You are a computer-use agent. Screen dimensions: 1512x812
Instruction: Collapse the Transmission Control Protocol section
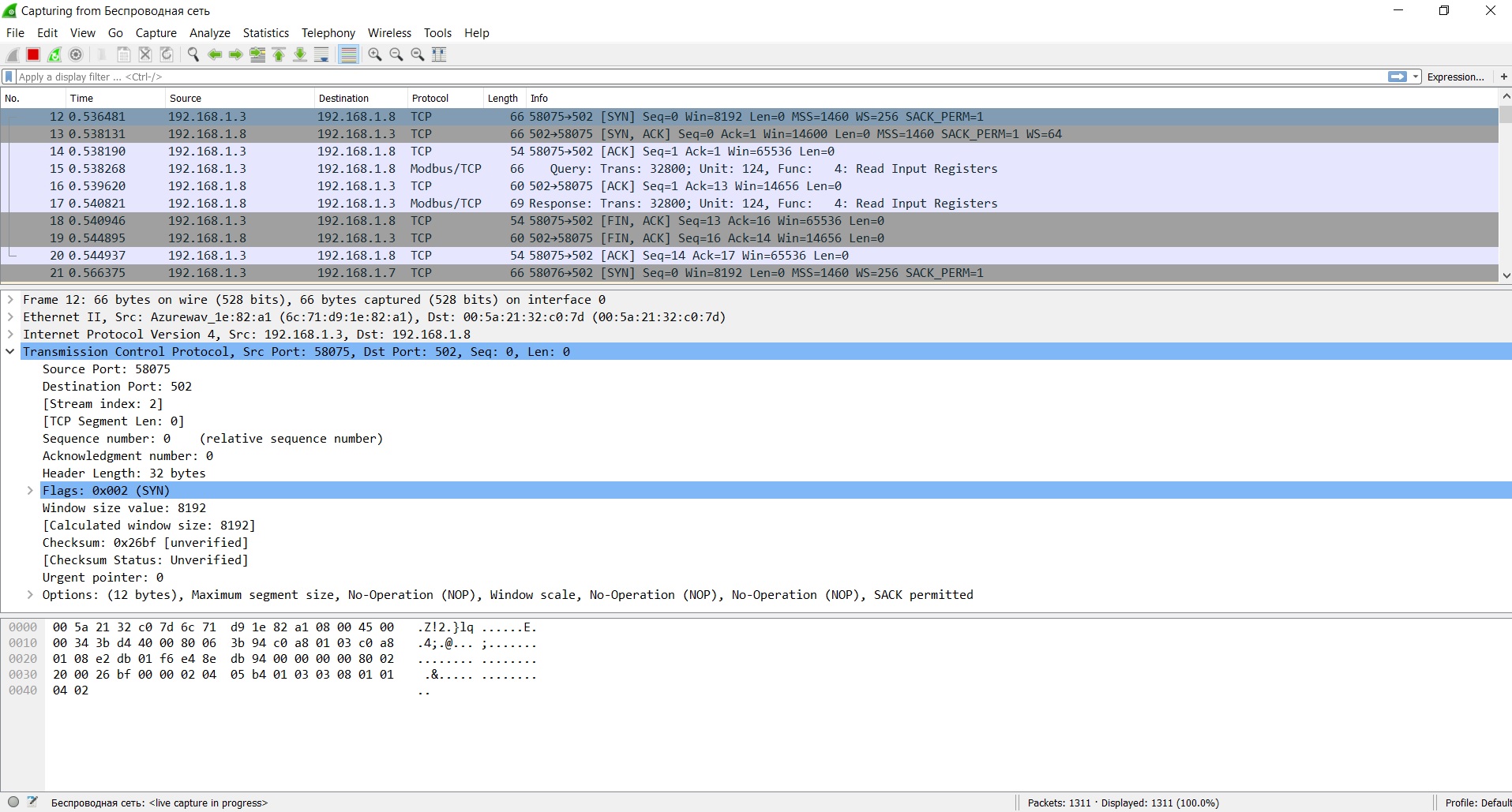pos(10,352)
